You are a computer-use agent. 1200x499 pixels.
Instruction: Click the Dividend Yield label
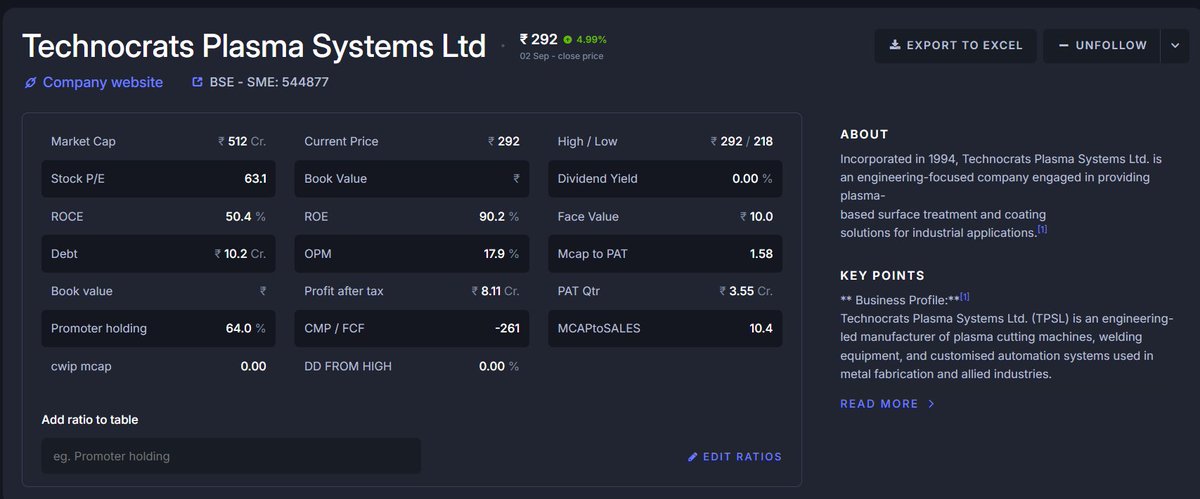[598, 179]
